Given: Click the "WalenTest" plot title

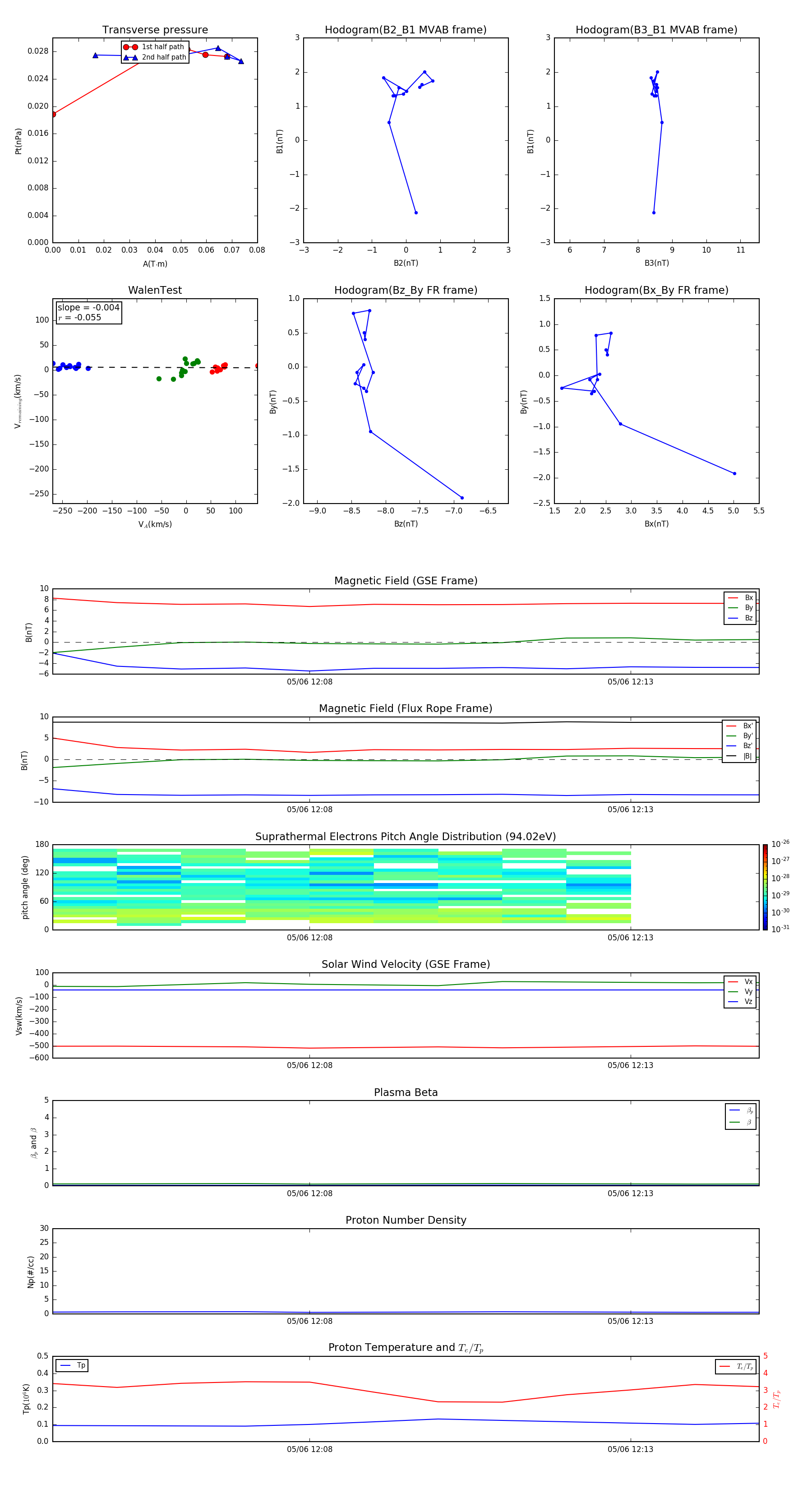Looking at the screenshot, I should point(155,290).
